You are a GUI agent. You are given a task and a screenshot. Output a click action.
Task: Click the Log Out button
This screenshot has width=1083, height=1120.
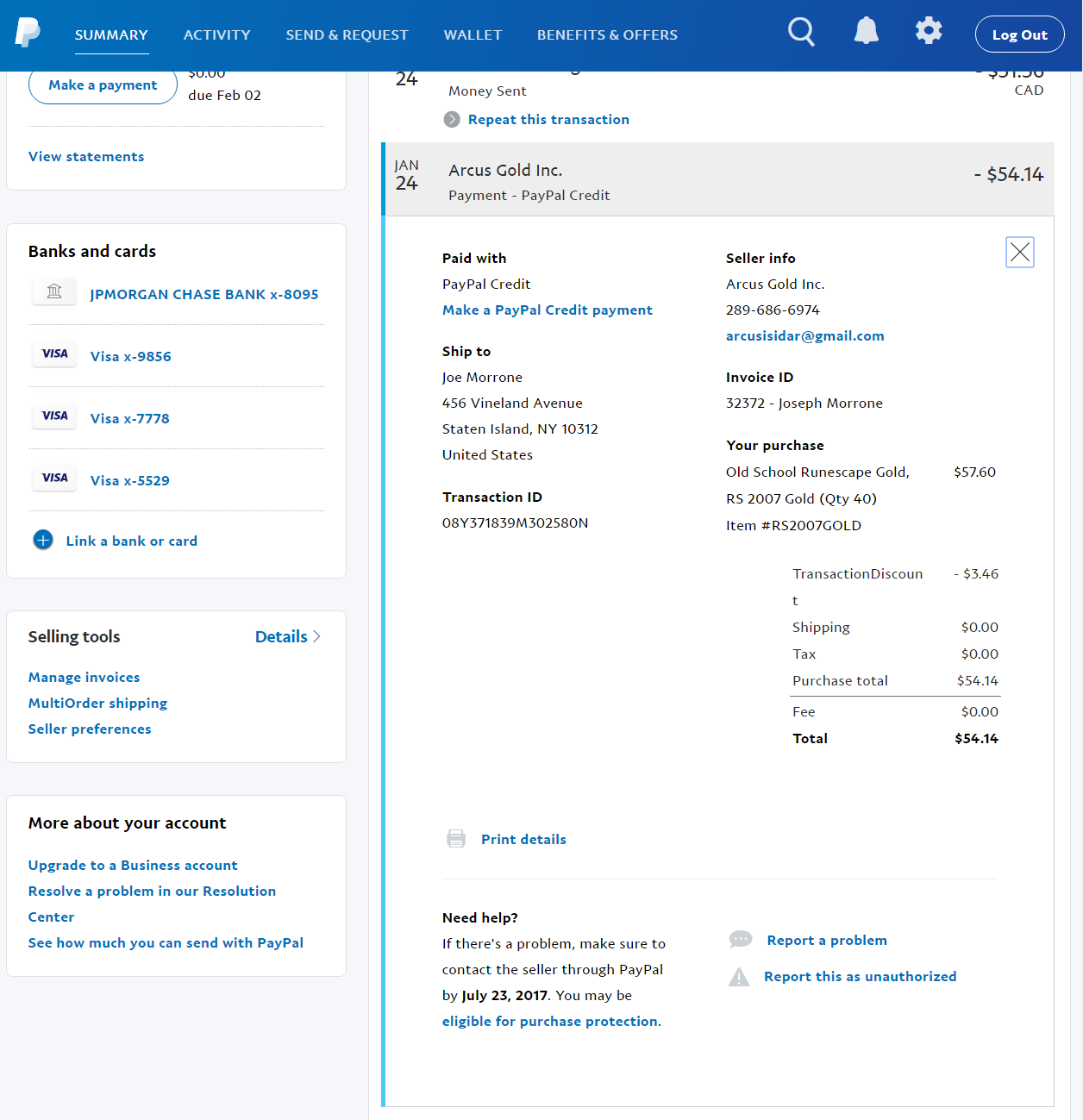(x=1019, y=34)
